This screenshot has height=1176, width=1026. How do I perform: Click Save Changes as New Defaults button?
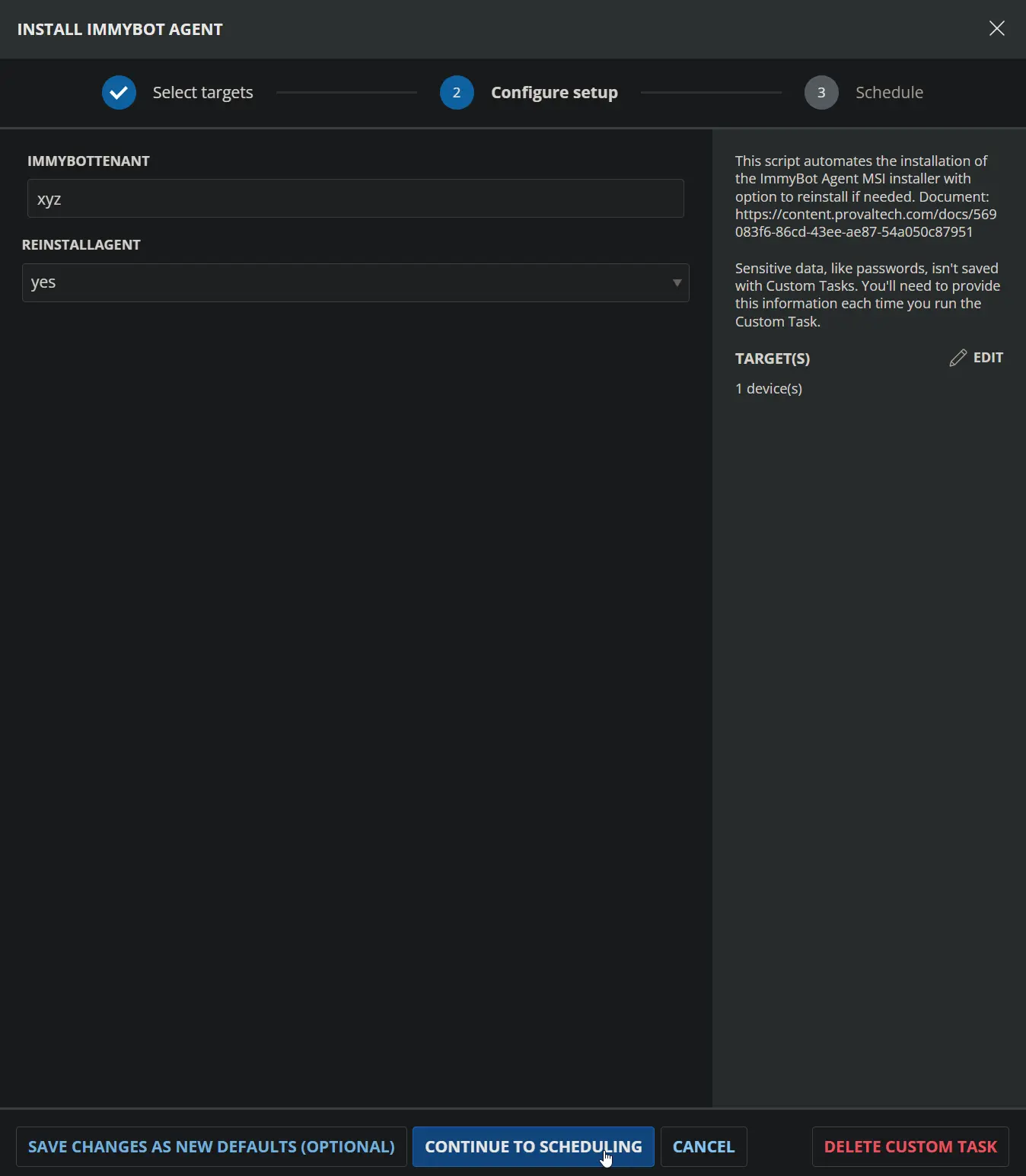[212, 1146]
